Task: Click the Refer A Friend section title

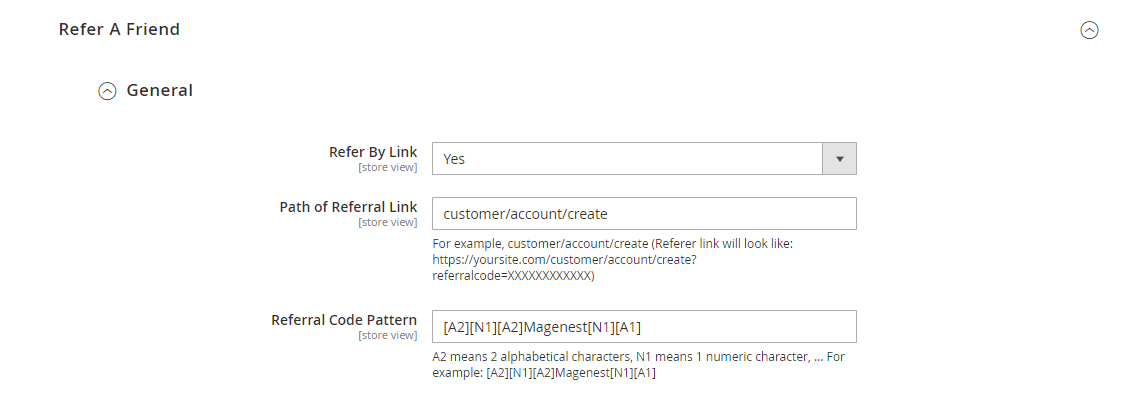Action: click(x=119, y=30)
